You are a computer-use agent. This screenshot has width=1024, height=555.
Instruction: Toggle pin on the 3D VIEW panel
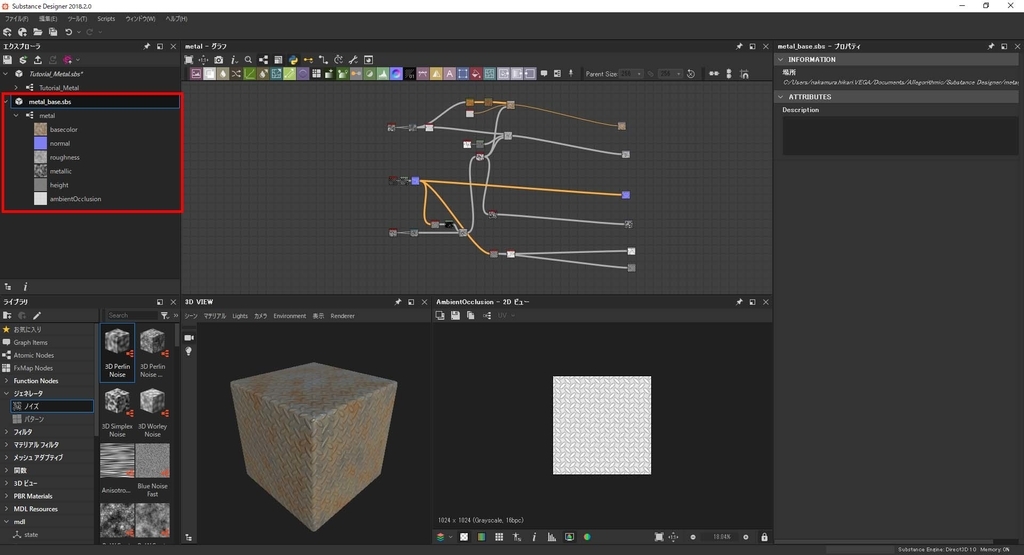coord(398,301)
